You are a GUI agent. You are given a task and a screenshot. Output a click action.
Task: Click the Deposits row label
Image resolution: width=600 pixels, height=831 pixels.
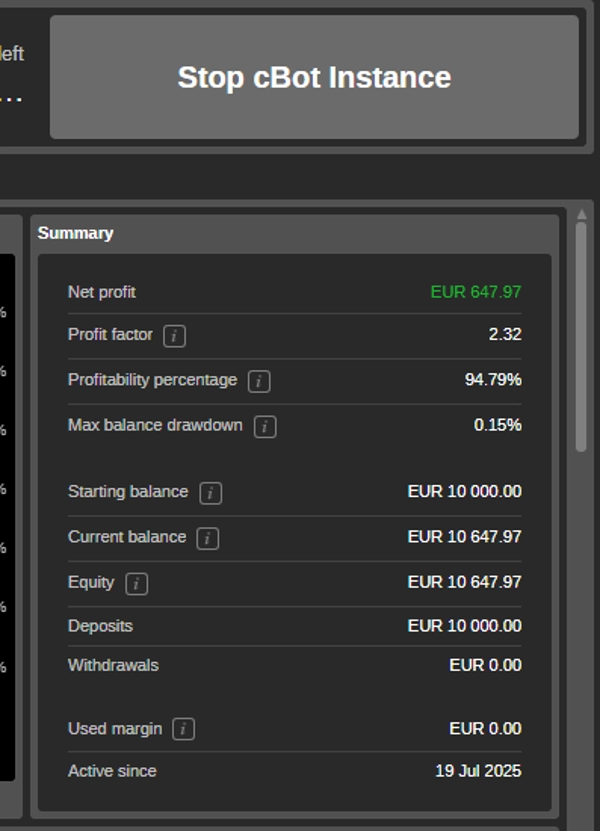point(100,626)
